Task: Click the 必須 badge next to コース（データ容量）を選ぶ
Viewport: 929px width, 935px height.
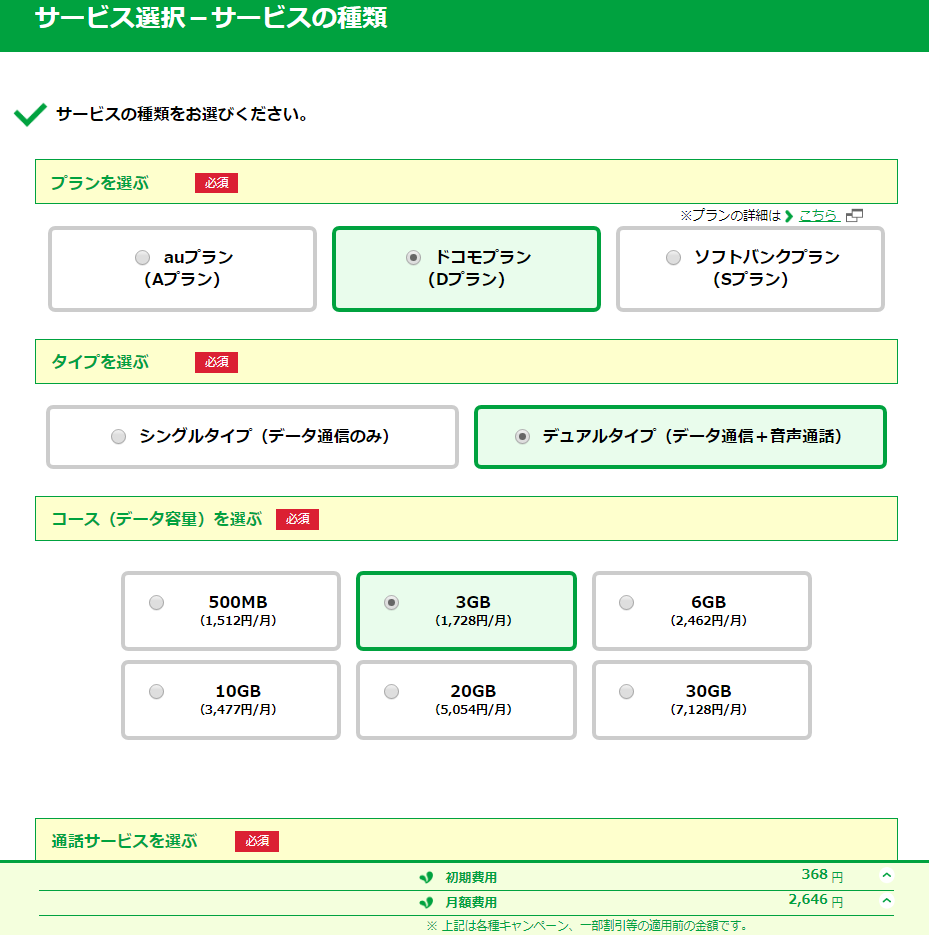Action: [x=298, y=519]
